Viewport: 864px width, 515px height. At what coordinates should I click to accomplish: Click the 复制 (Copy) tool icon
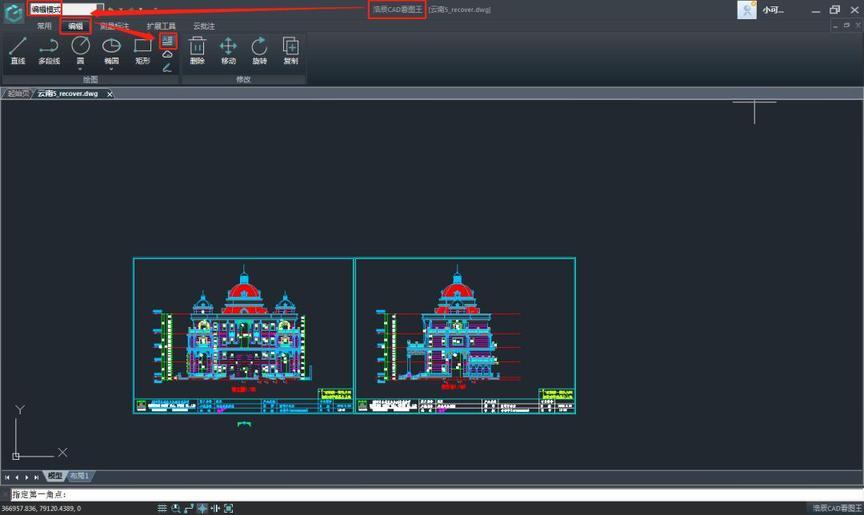[x=290, y=48]
